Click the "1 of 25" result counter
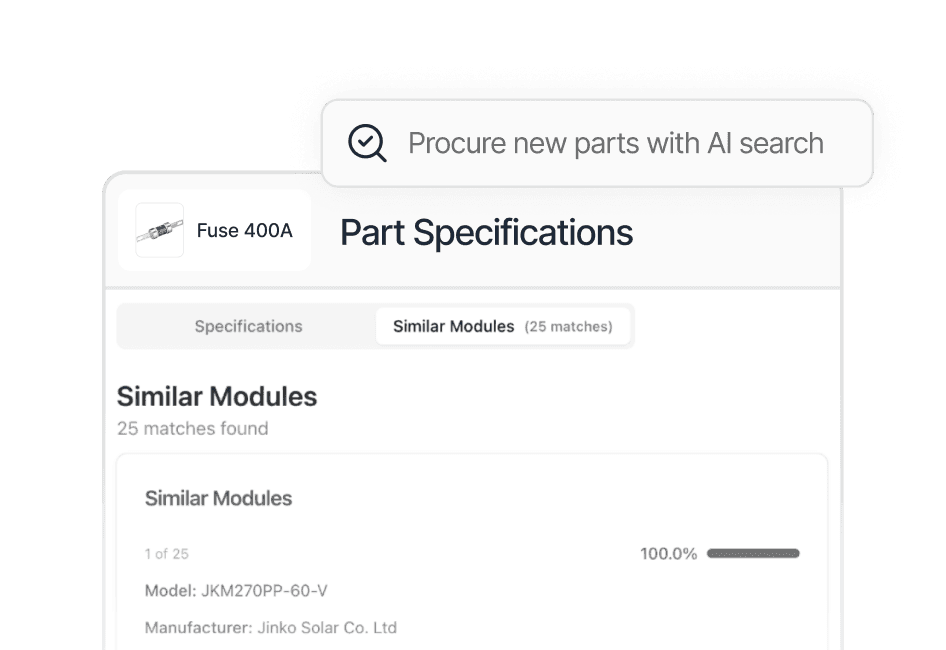Screen dimensions: 946x650 point(167,553)
